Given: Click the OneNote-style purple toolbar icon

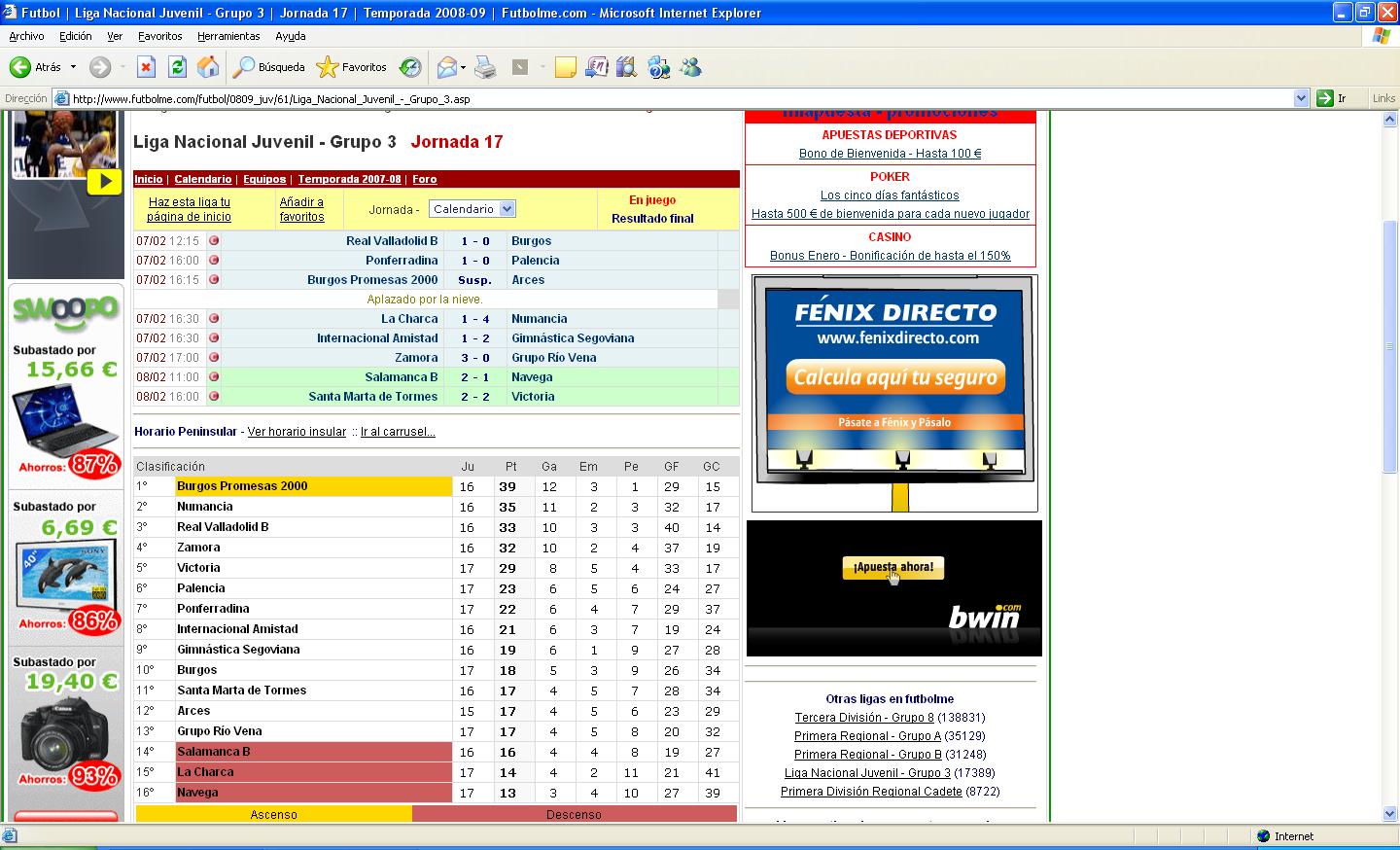Looking at the screenshot, I should pos(596,67).
